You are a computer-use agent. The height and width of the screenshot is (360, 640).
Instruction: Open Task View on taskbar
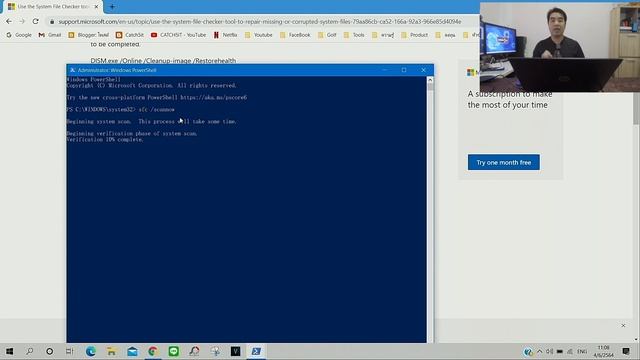(69, 351)
